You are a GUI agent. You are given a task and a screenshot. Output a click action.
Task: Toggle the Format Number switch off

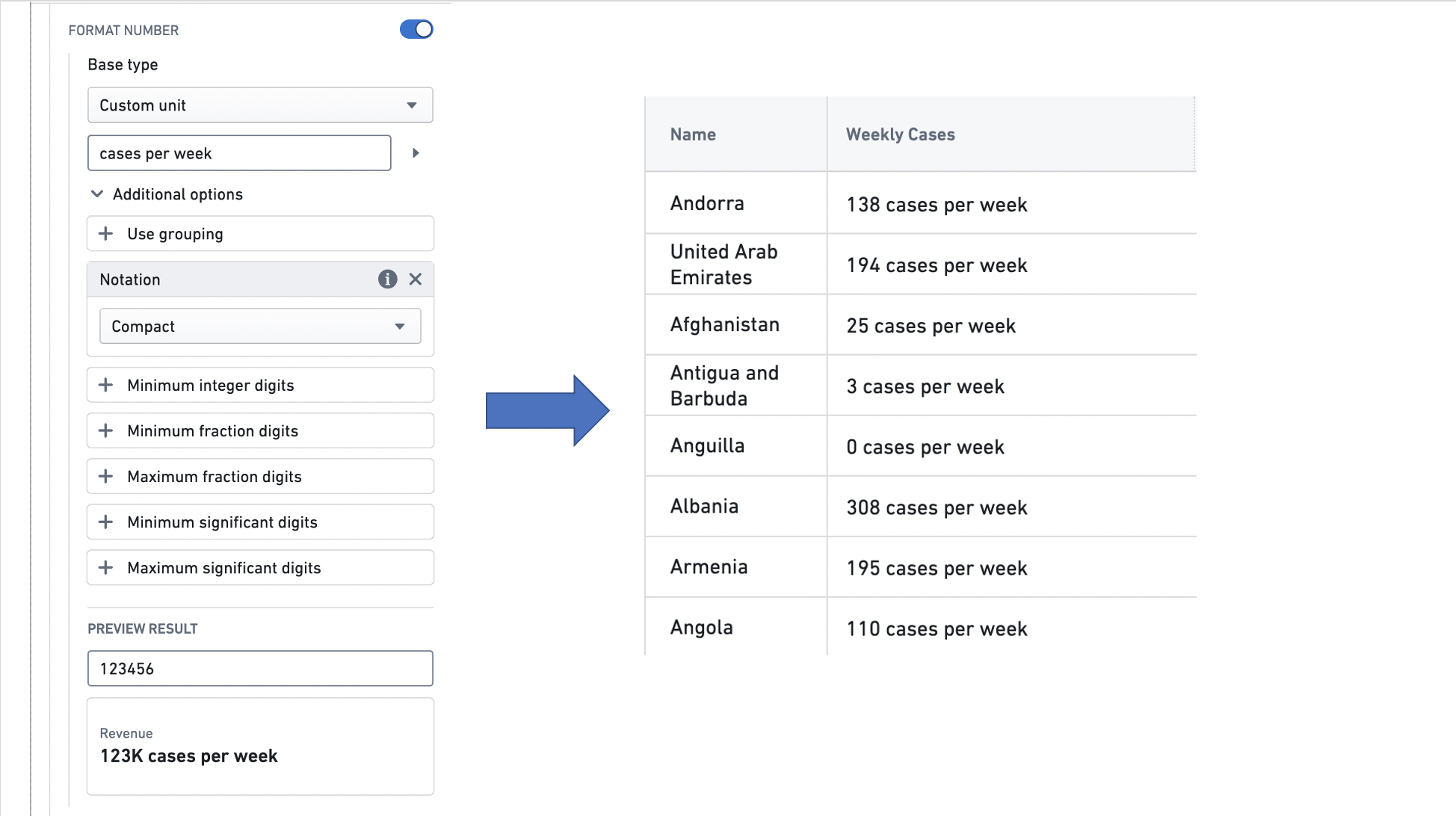[416, 30]
